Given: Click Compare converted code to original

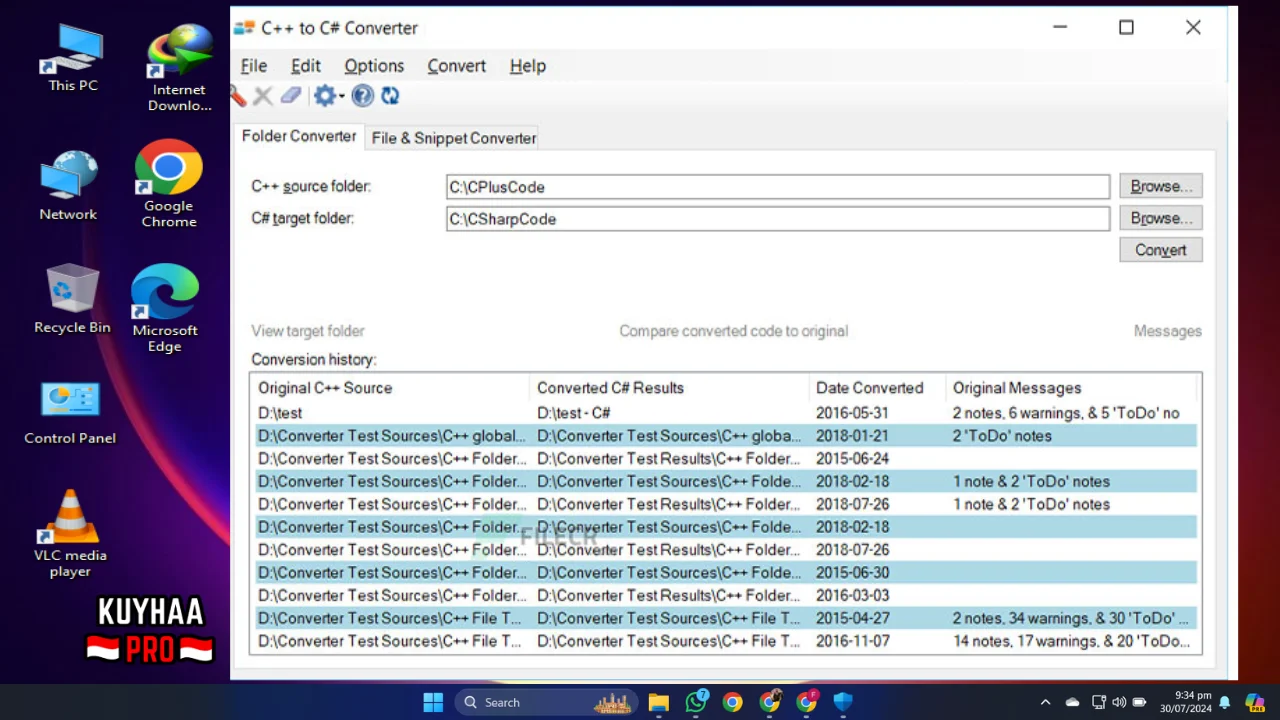Looking at the screenshot, I should tap(733, 331).
